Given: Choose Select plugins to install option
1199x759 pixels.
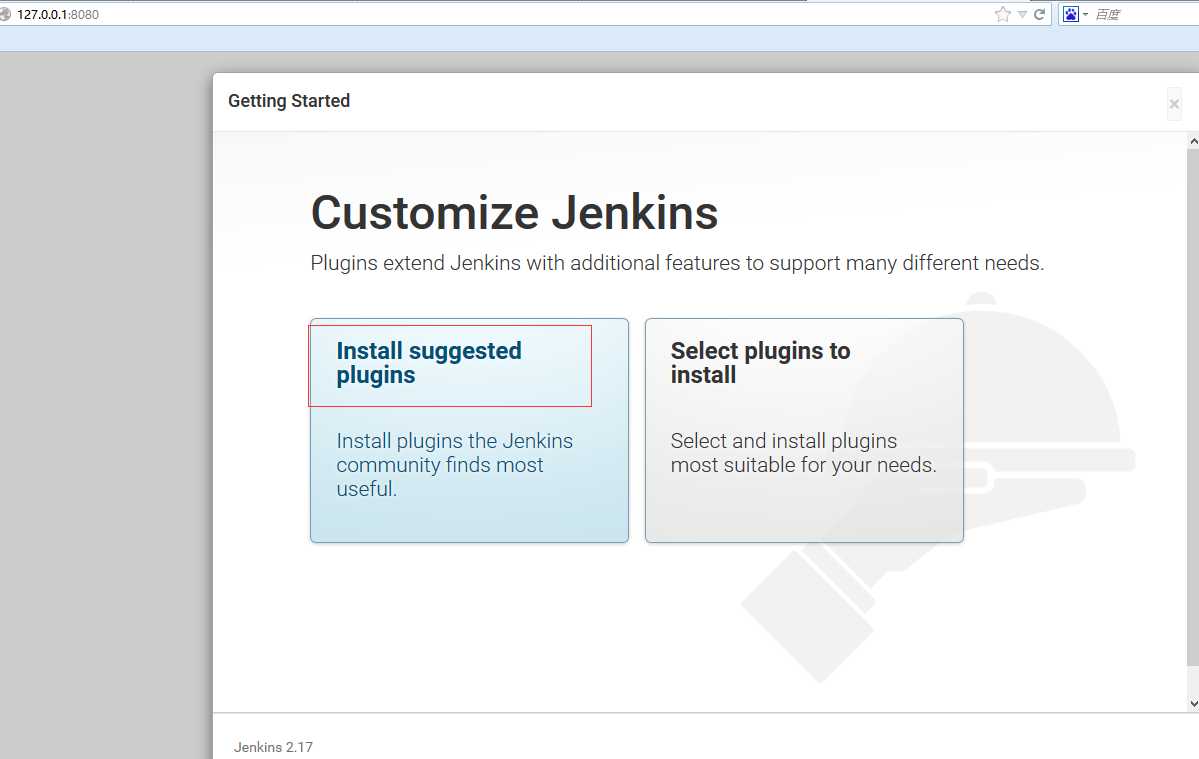Looking at the screenshot, I should [x=804, y=430].
